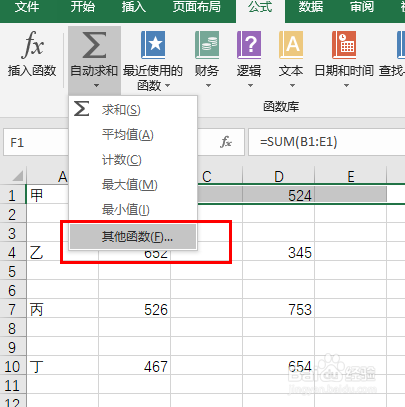Switch to the File (文件) tab
Image resolution: width=405 pixels, height=407 pixels.
click(x=26, y=7)
